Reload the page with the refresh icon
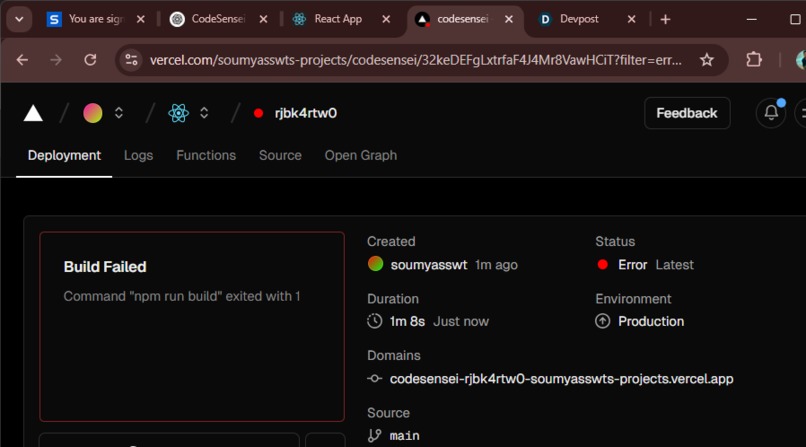 click(90, 60)
